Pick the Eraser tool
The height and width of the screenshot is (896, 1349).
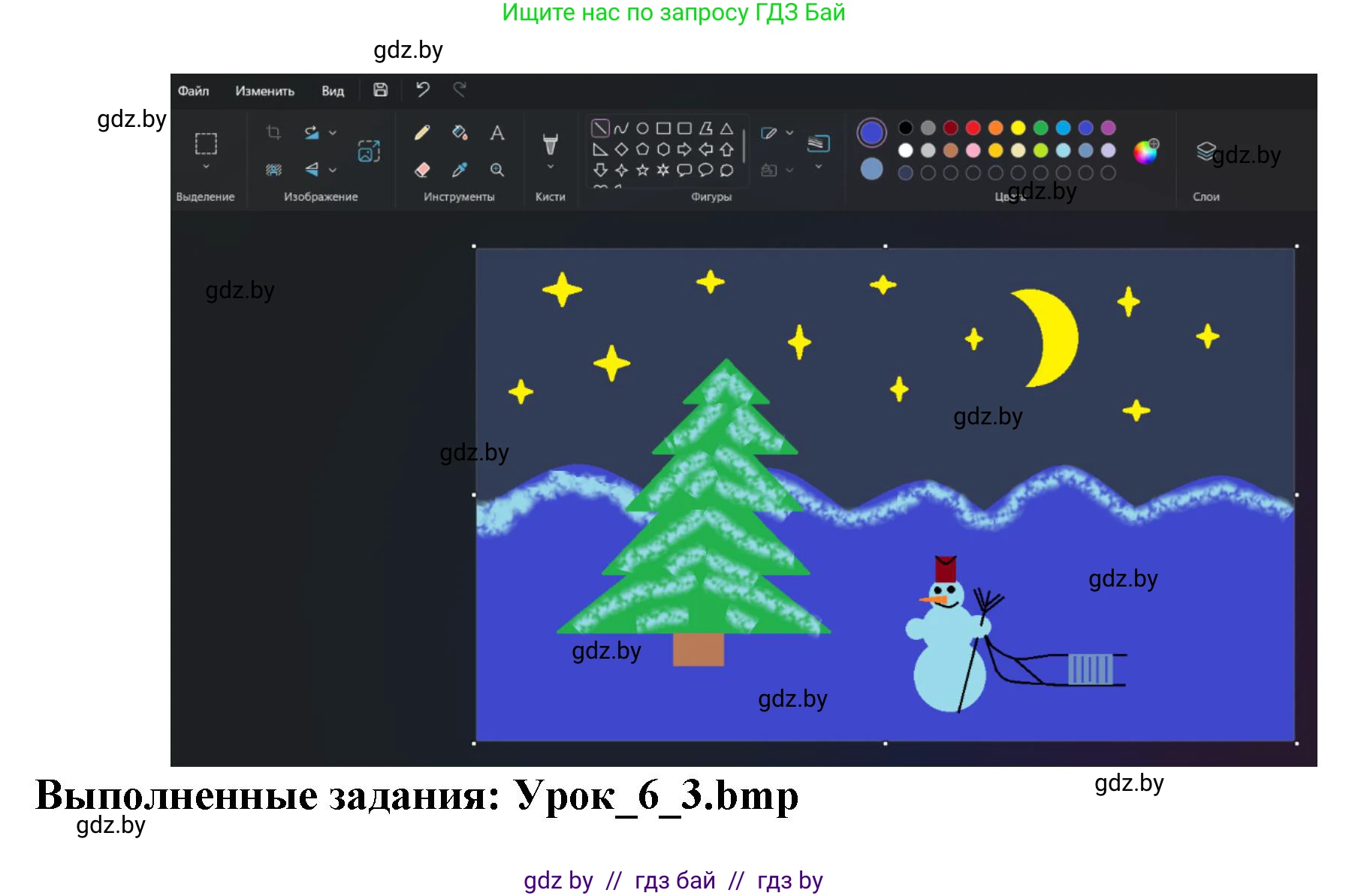(422, 170)
